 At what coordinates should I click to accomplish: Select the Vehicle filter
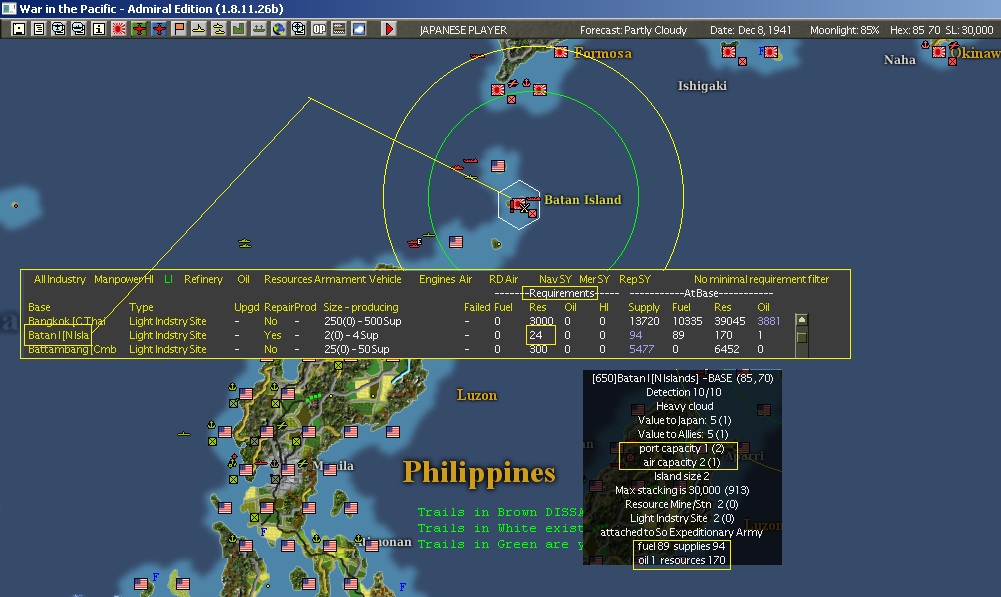[x=385, y=279]
